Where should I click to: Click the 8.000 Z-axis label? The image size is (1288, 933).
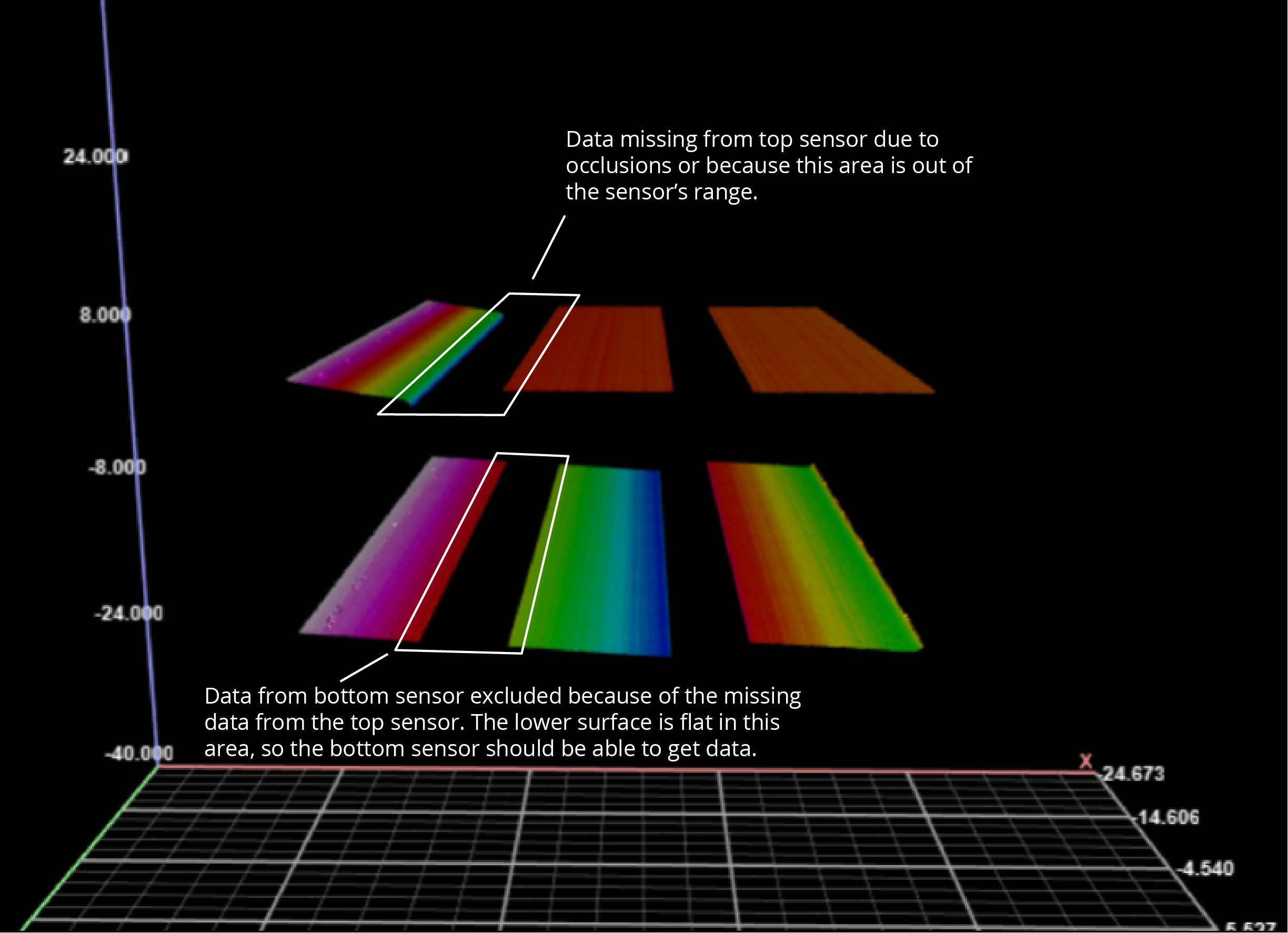105,315
